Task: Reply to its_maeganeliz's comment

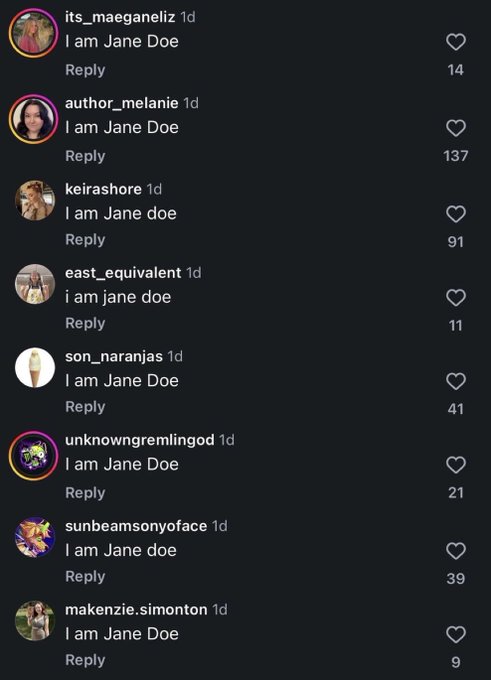Action: coord(85,70)
